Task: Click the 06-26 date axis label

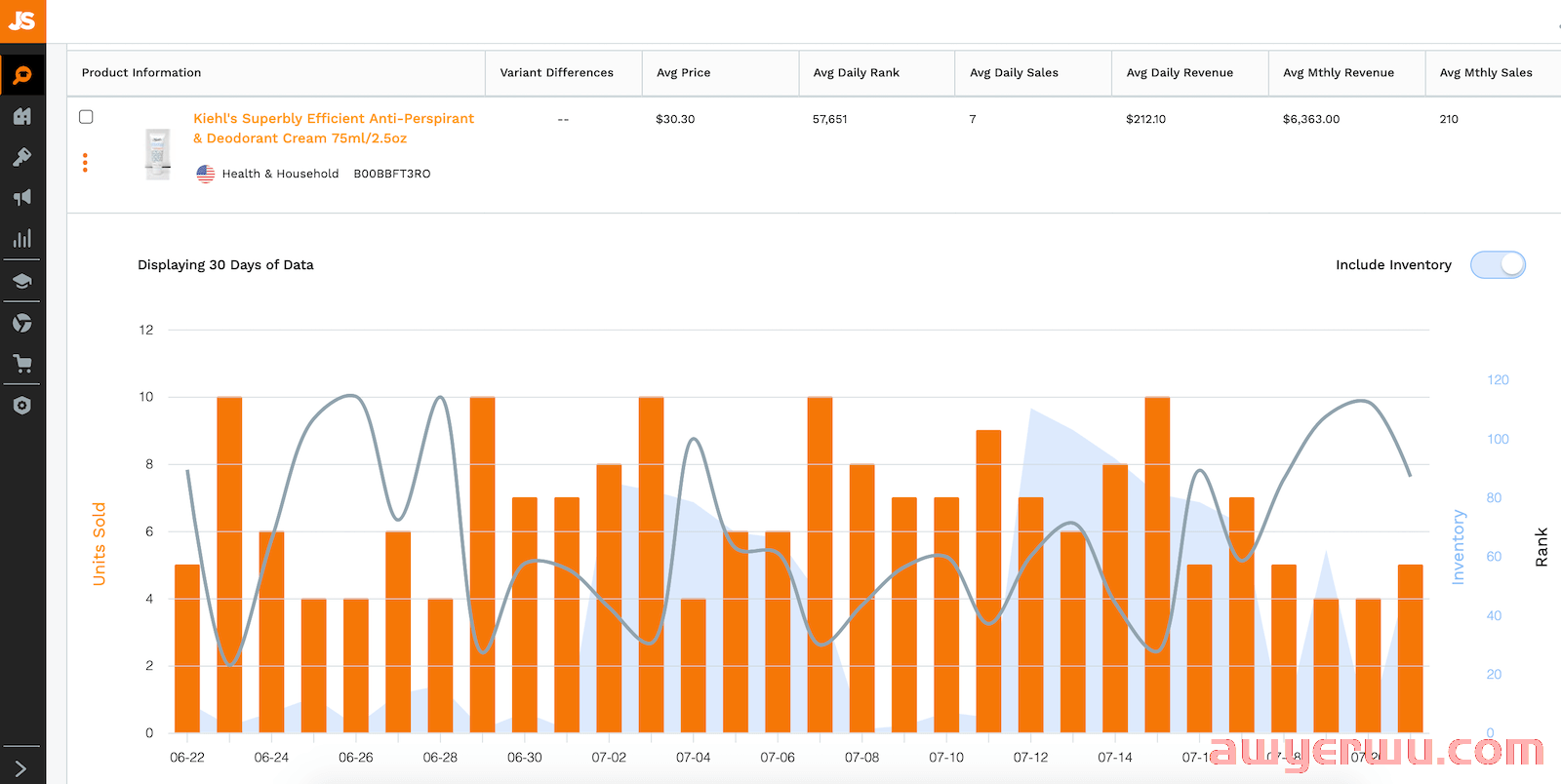Action: [x=356, y=757]
